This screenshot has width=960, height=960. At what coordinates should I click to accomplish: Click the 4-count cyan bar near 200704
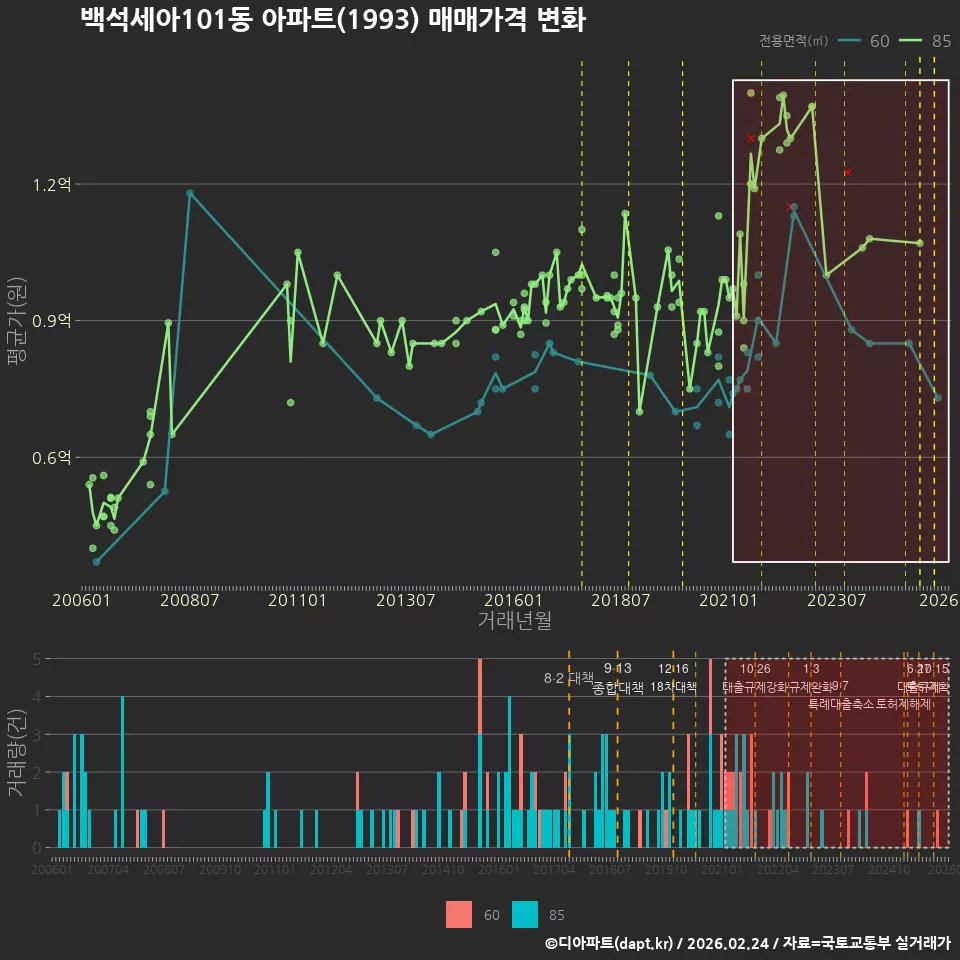(x=122, y=772)
